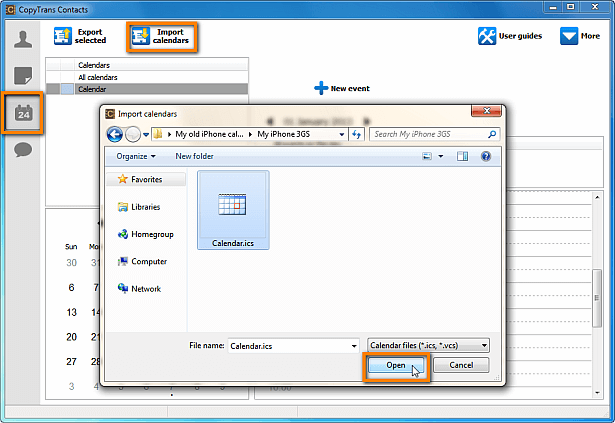Open the Calendar files type dropdown
This screenshot has width=615, height=423.
tap(428, 345)
